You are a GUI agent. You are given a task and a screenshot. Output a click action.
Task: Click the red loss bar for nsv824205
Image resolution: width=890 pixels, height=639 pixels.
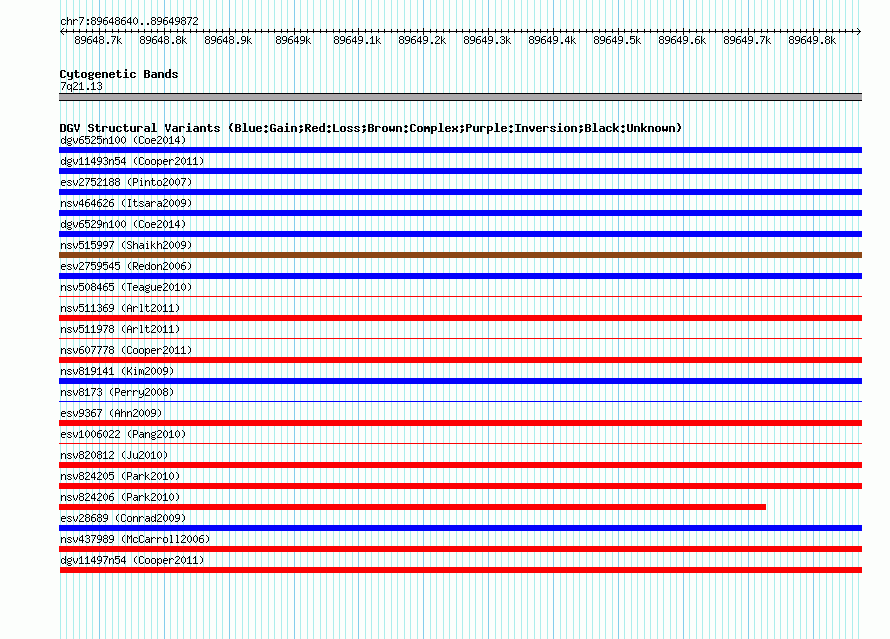(x=460, y=486)
